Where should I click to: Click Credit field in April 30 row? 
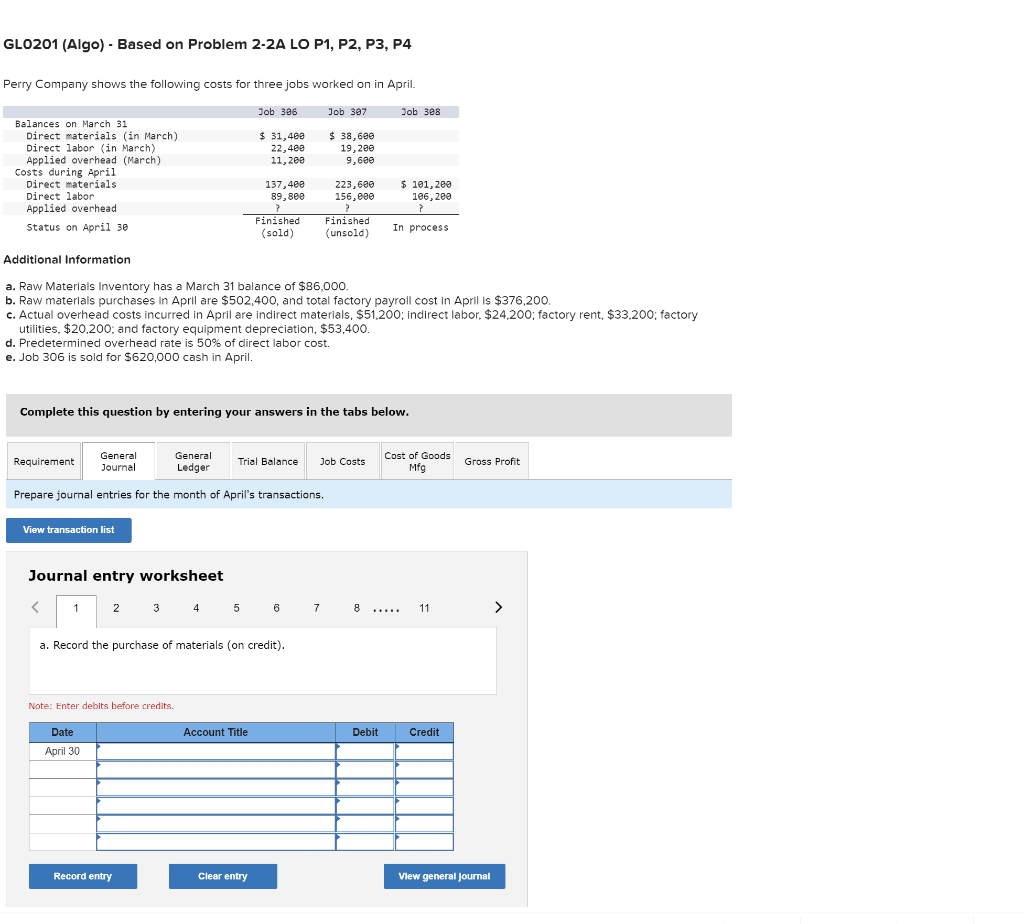(424, 752)
